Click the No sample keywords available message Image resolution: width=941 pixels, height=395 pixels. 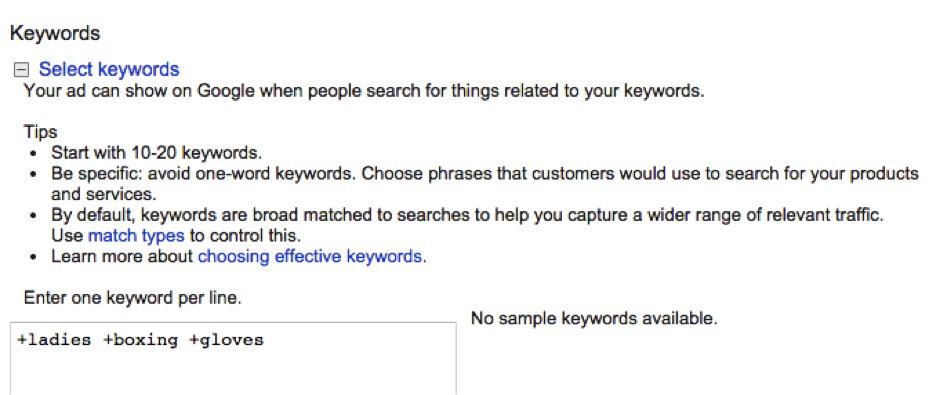[x=594, y=318]
